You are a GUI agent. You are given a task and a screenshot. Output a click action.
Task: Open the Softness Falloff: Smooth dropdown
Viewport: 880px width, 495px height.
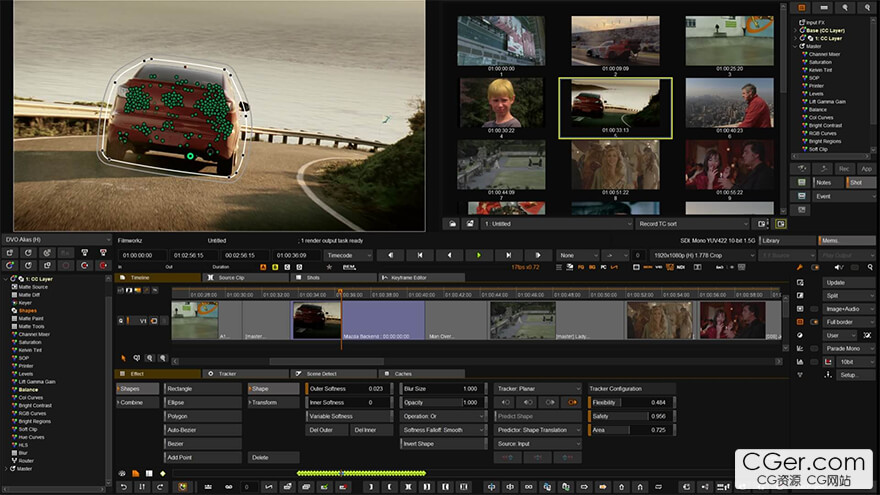tap(442, 430)
